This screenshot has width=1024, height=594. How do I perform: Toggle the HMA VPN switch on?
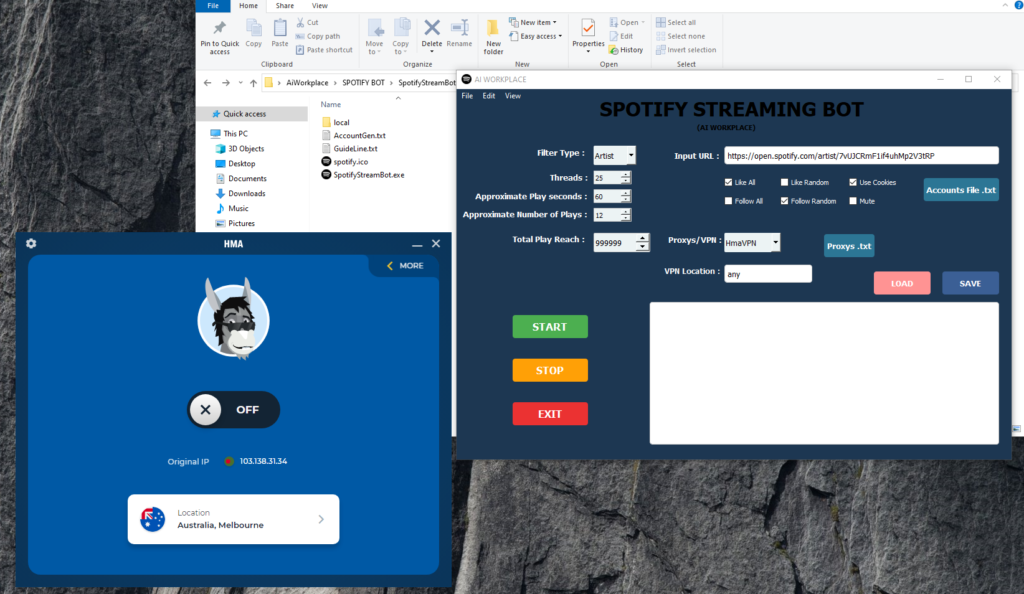233,410
